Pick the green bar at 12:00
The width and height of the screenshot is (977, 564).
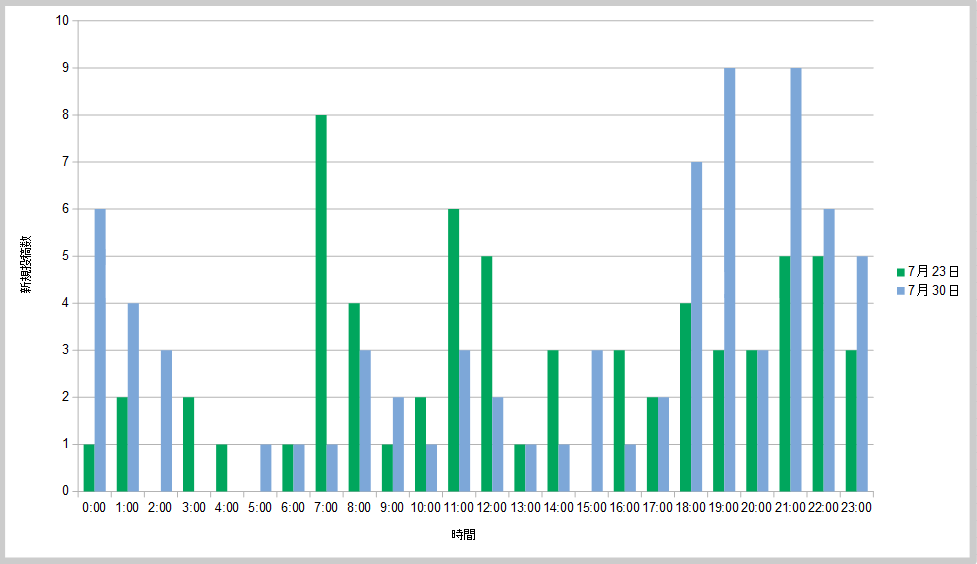(486, 373)
